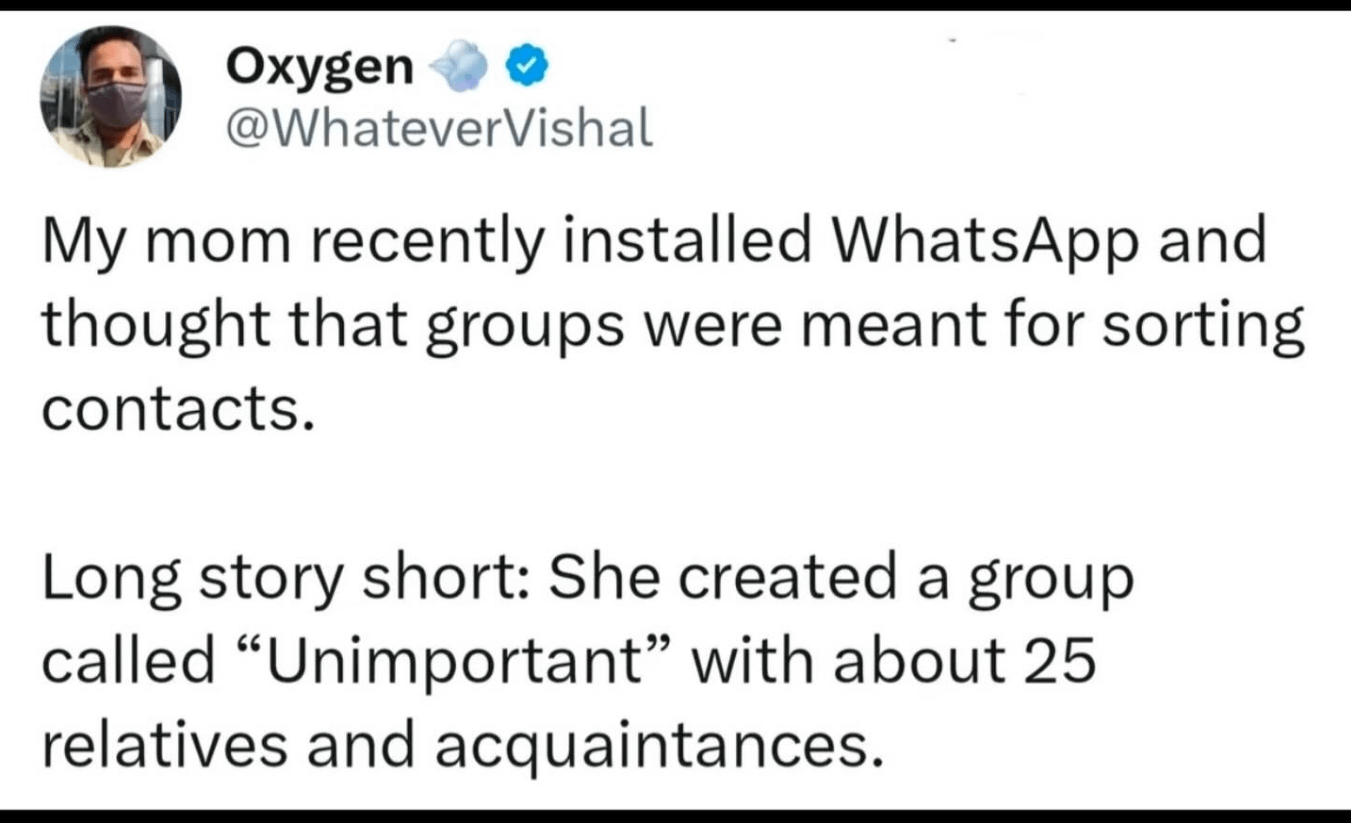This screenshot has height=823, width=1351.
Task: Click the blue verified checkmark badge
Action: coord(526,68)
